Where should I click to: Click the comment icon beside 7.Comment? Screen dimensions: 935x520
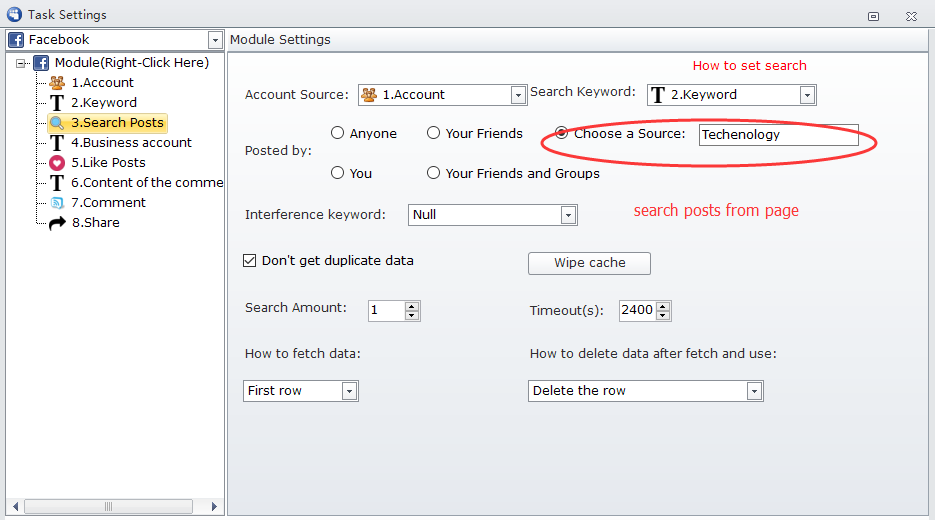(x=58, y=203)
